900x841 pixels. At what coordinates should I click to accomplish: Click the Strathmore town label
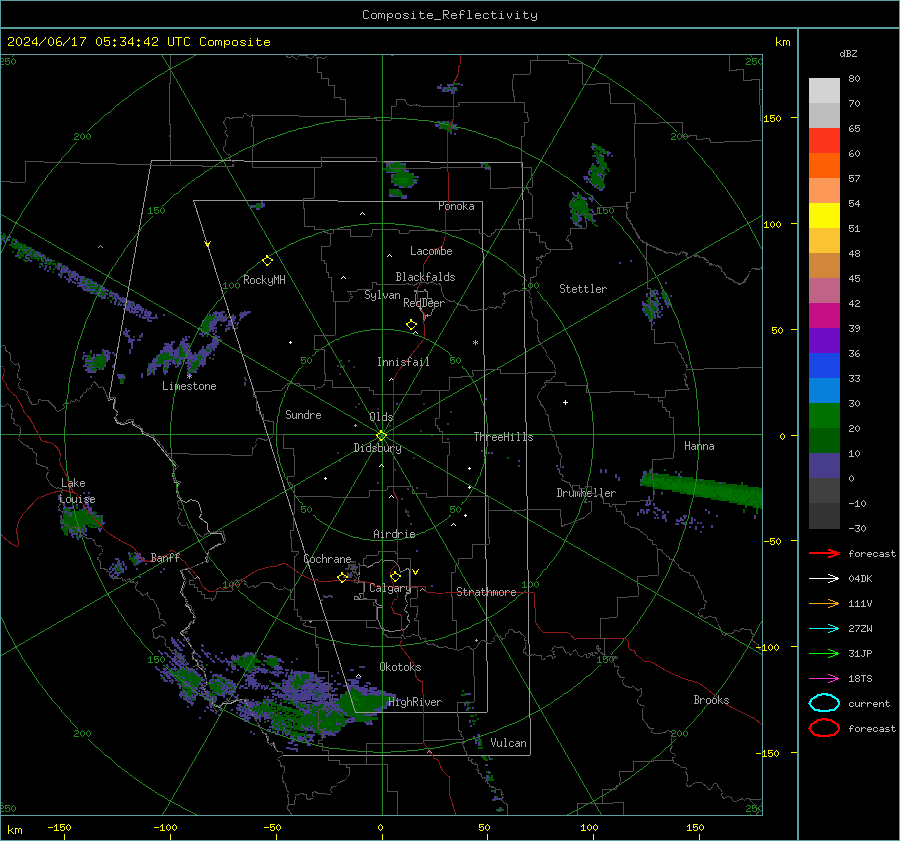click(x=486, y=592)
